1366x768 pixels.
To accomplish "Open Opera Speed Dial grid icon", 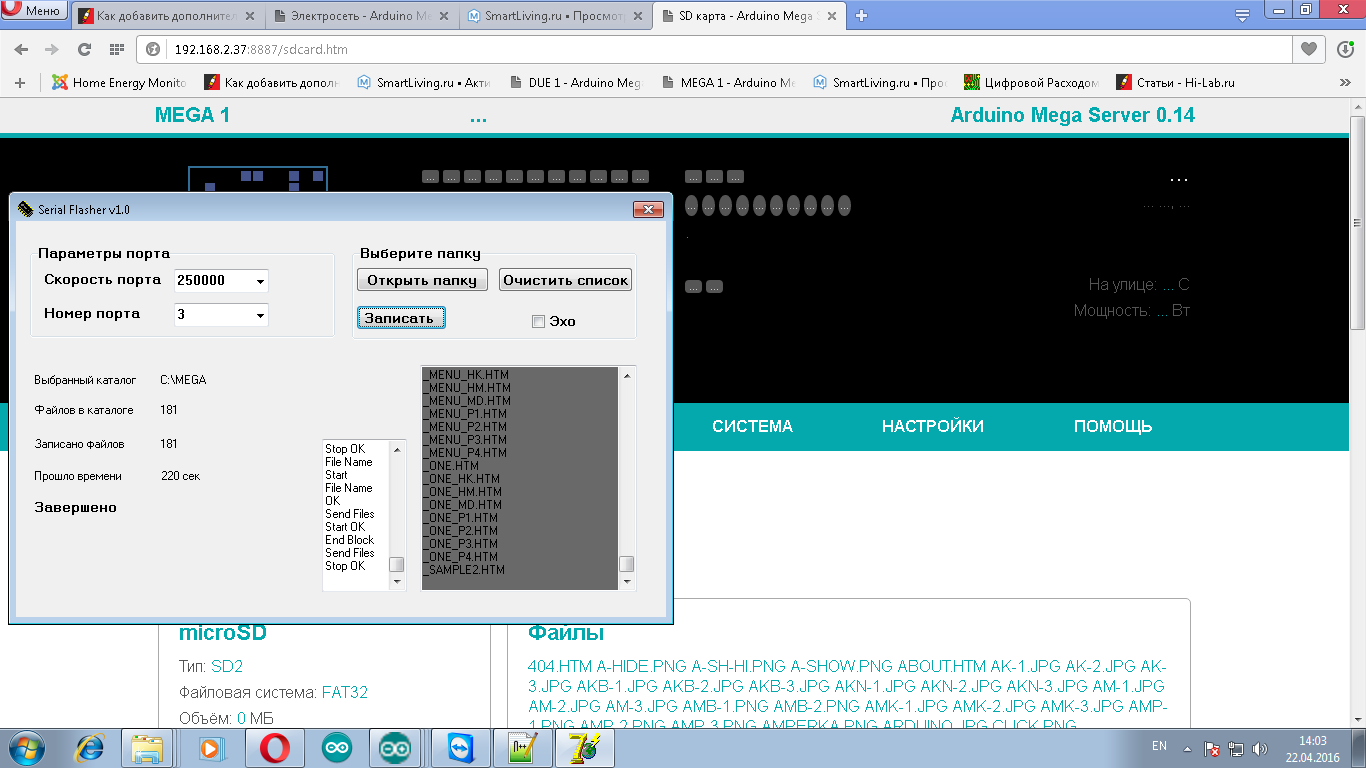I will pyautogui.click(x=117, y=49).
